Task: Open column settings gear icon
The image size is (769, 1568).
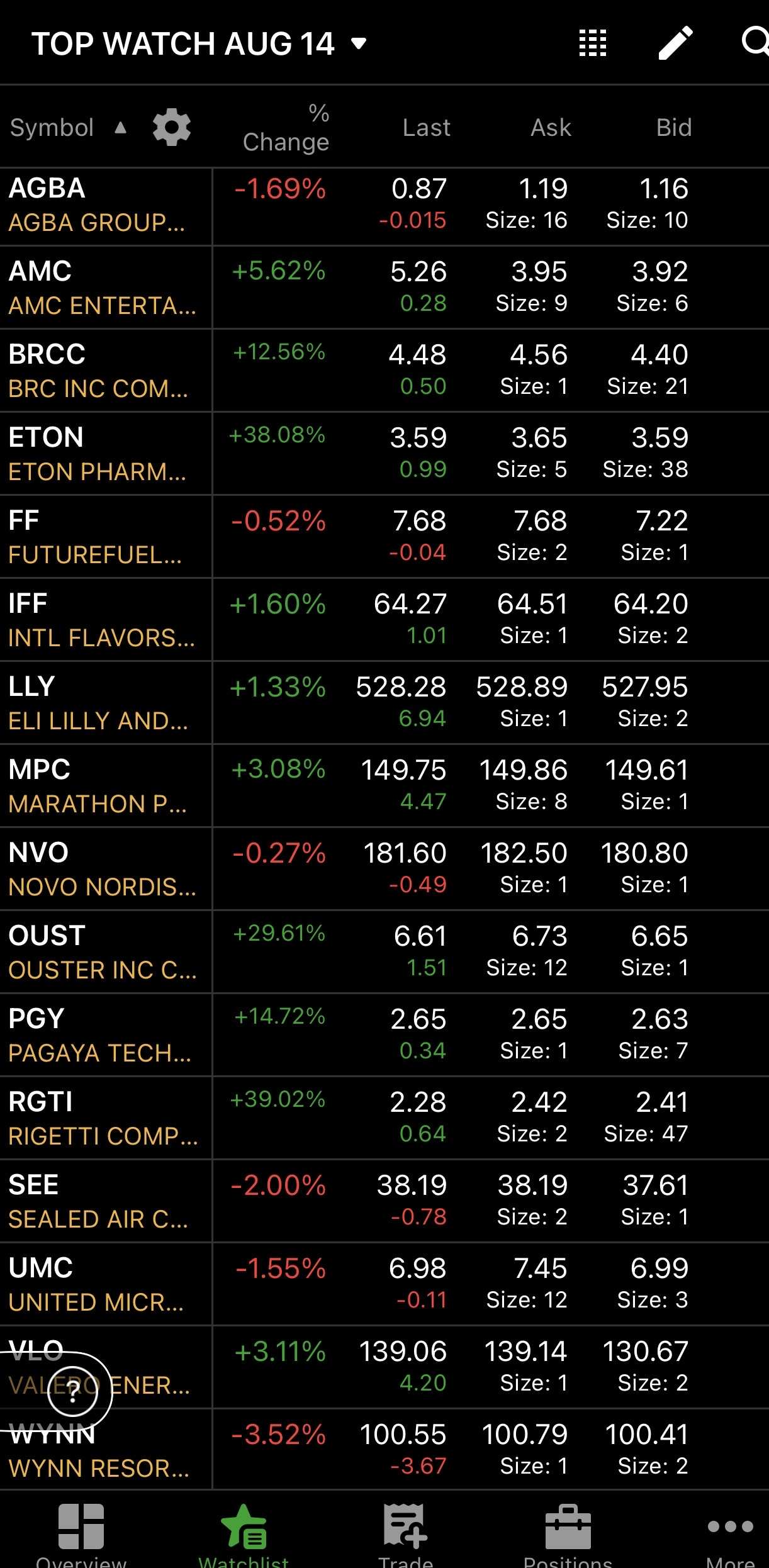Action: [x=172, y=127]
